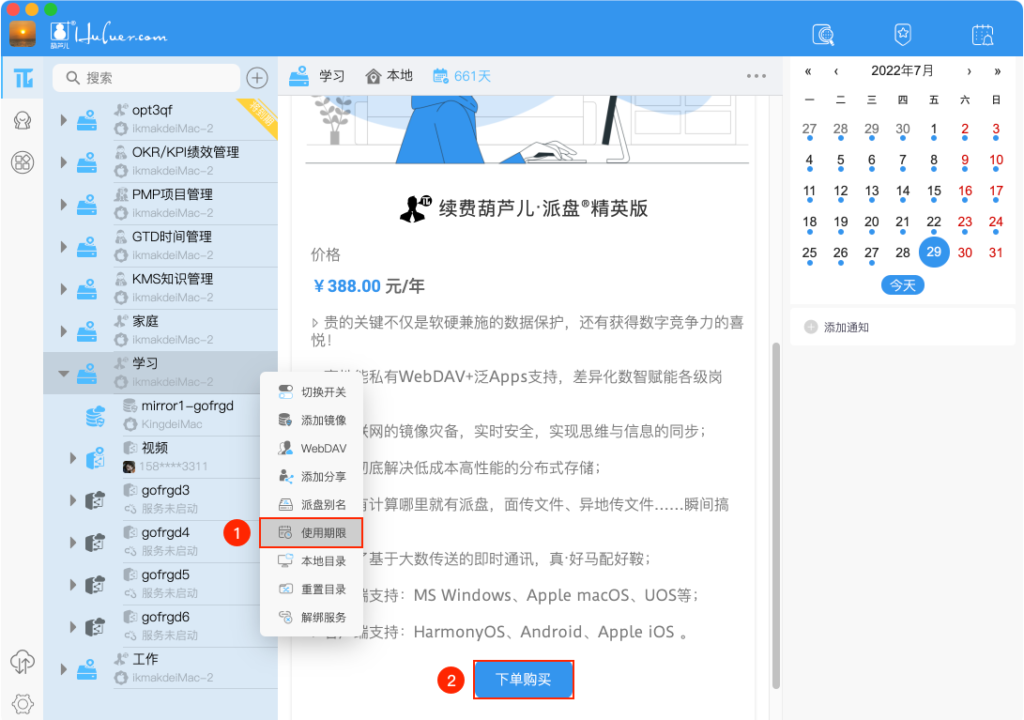This screenshot has height=720, width=1024.
Task: Open the user head sidebar icon
Action: click(x=23, y=121)
